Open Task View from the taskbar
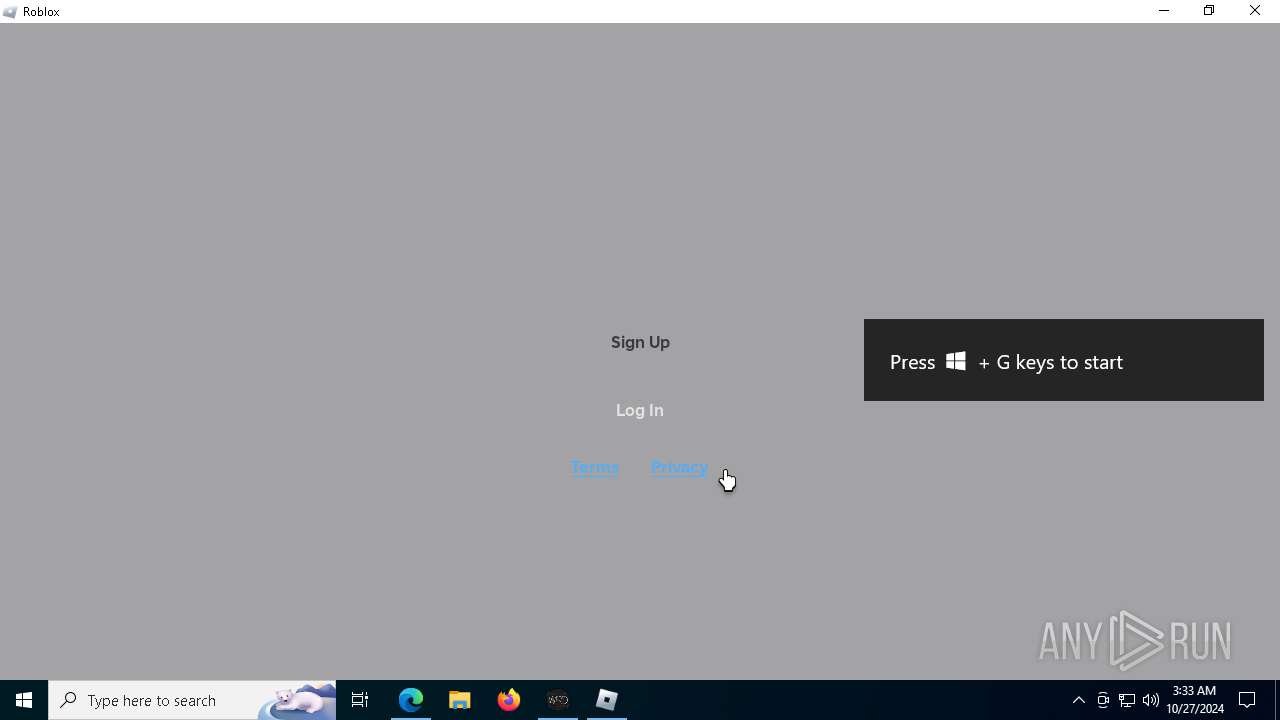 (360, 700)
